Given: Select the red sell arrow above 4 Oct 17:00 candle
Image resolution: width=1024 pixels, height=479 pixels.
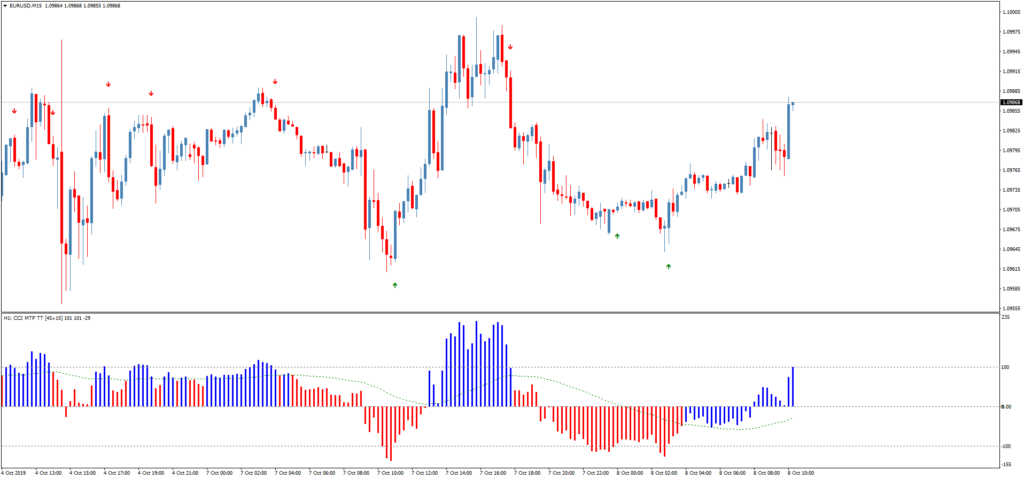Looking at the screenshot, I should (108, 84).
